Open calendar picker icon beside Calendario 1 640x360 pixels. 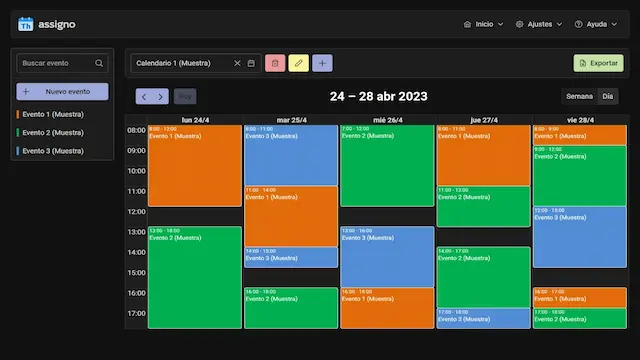click(251, 63)
